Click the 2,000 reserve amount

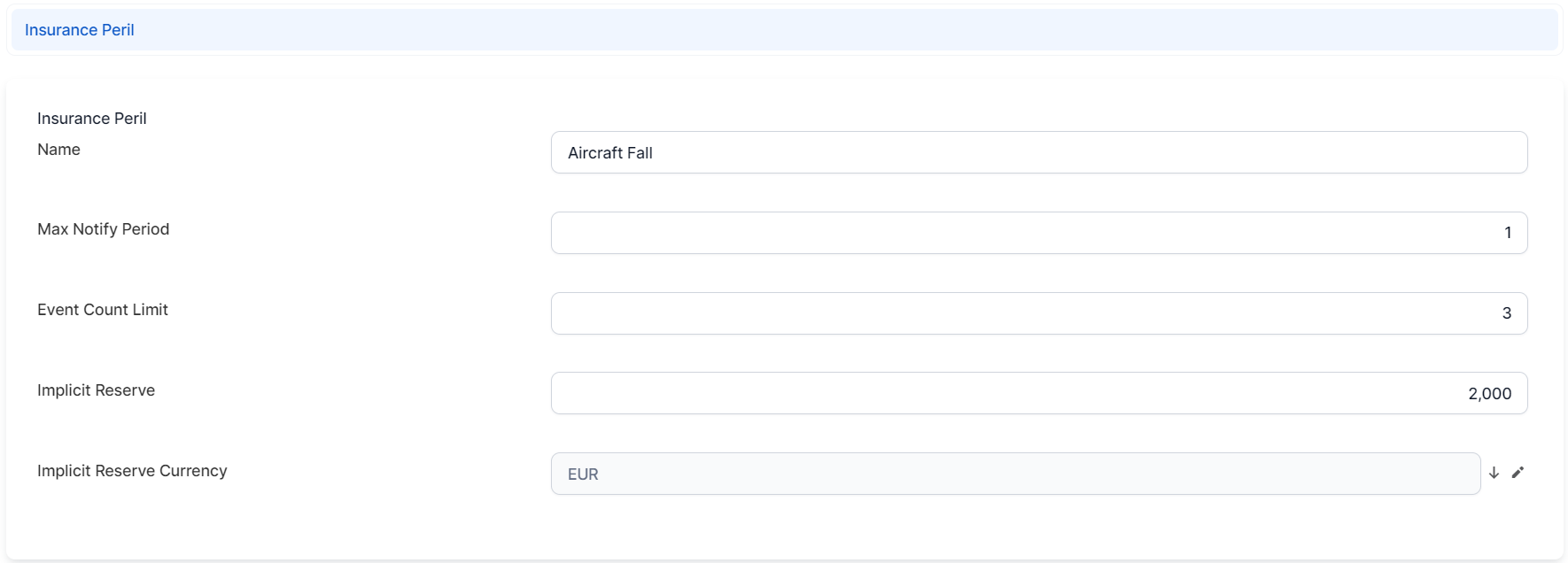1489,394
